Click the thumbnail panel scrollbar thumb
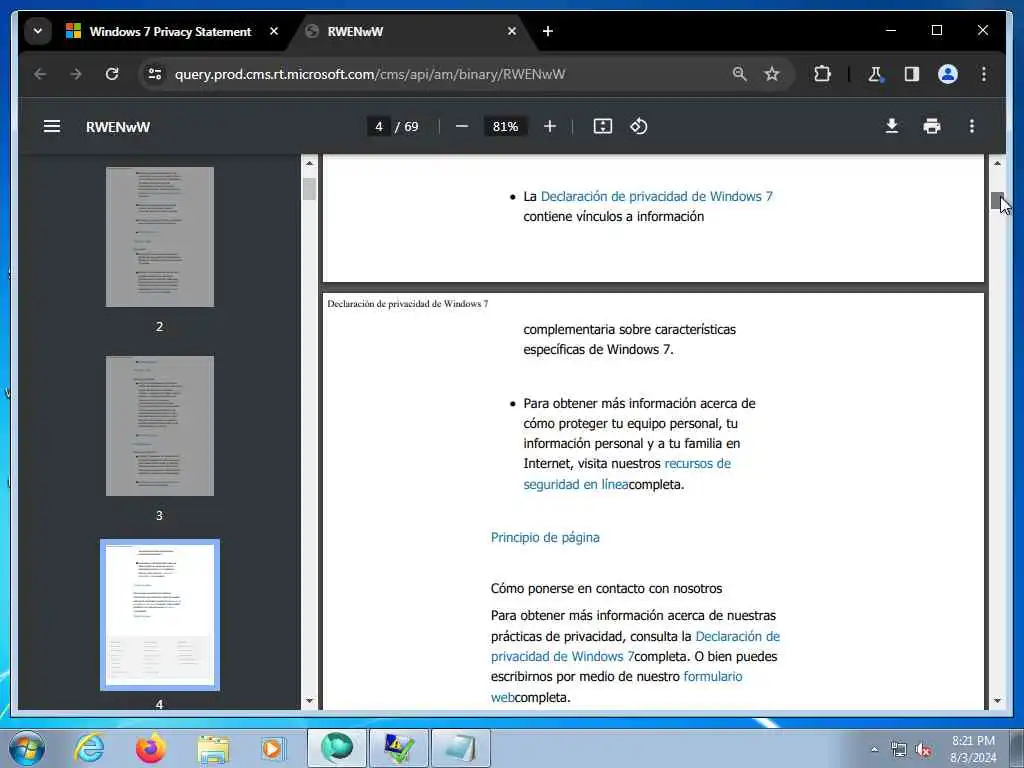Screen dimensions: 1024x768 point(310,189)
